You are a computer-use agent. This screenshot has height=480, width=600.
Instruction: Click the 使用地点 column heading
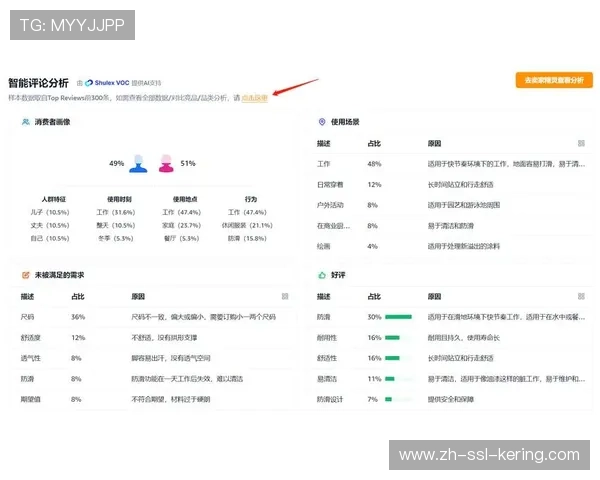(x=185, y=199)
